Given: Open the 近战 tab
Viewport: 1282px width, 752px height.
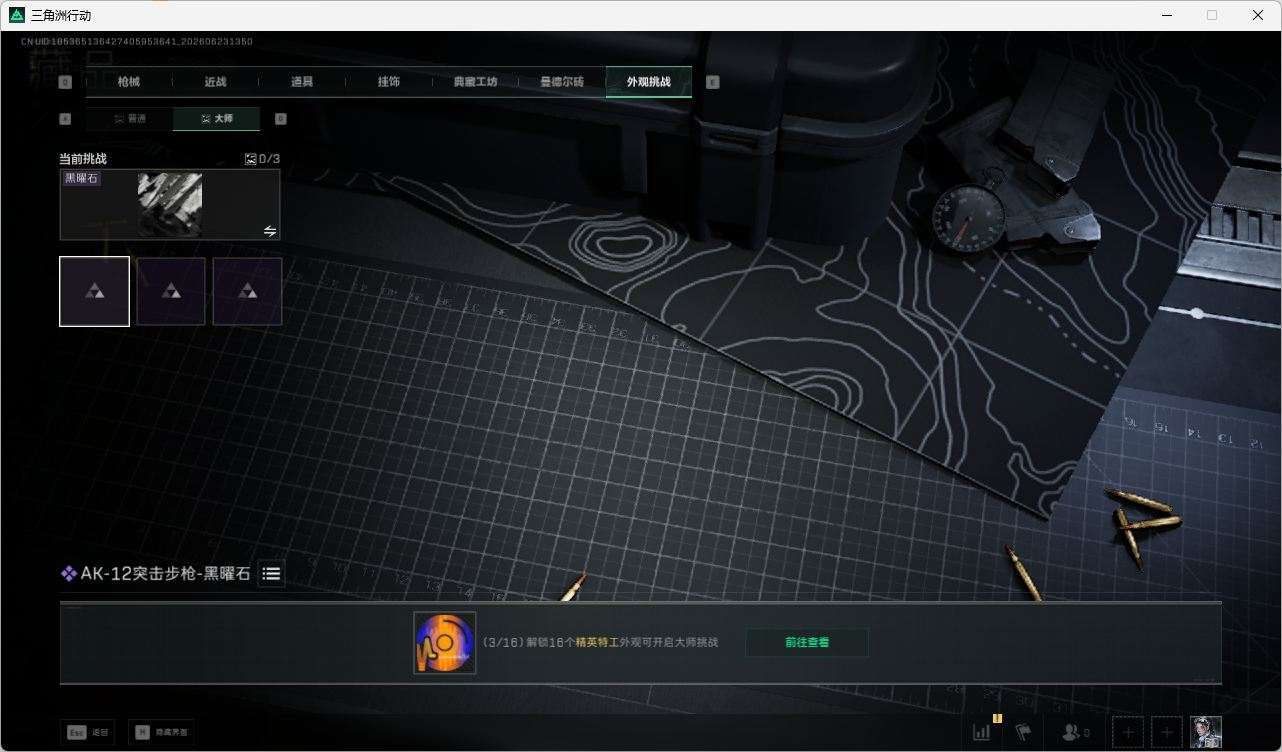Looking at the screenshot, I should [x=215, y=82].
